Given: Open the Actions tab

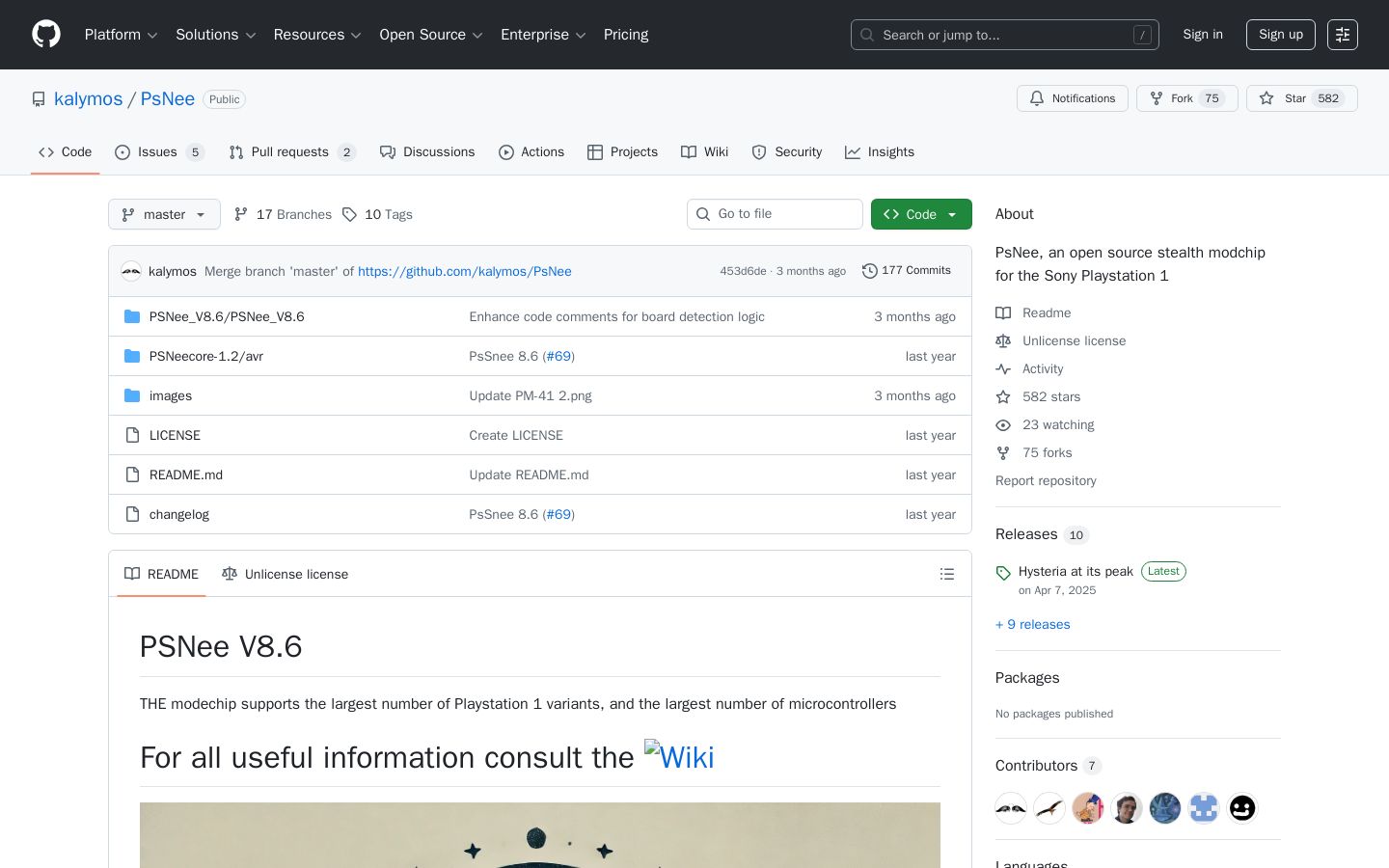Looking at the screenshot, I should click(x=531, y=152).
